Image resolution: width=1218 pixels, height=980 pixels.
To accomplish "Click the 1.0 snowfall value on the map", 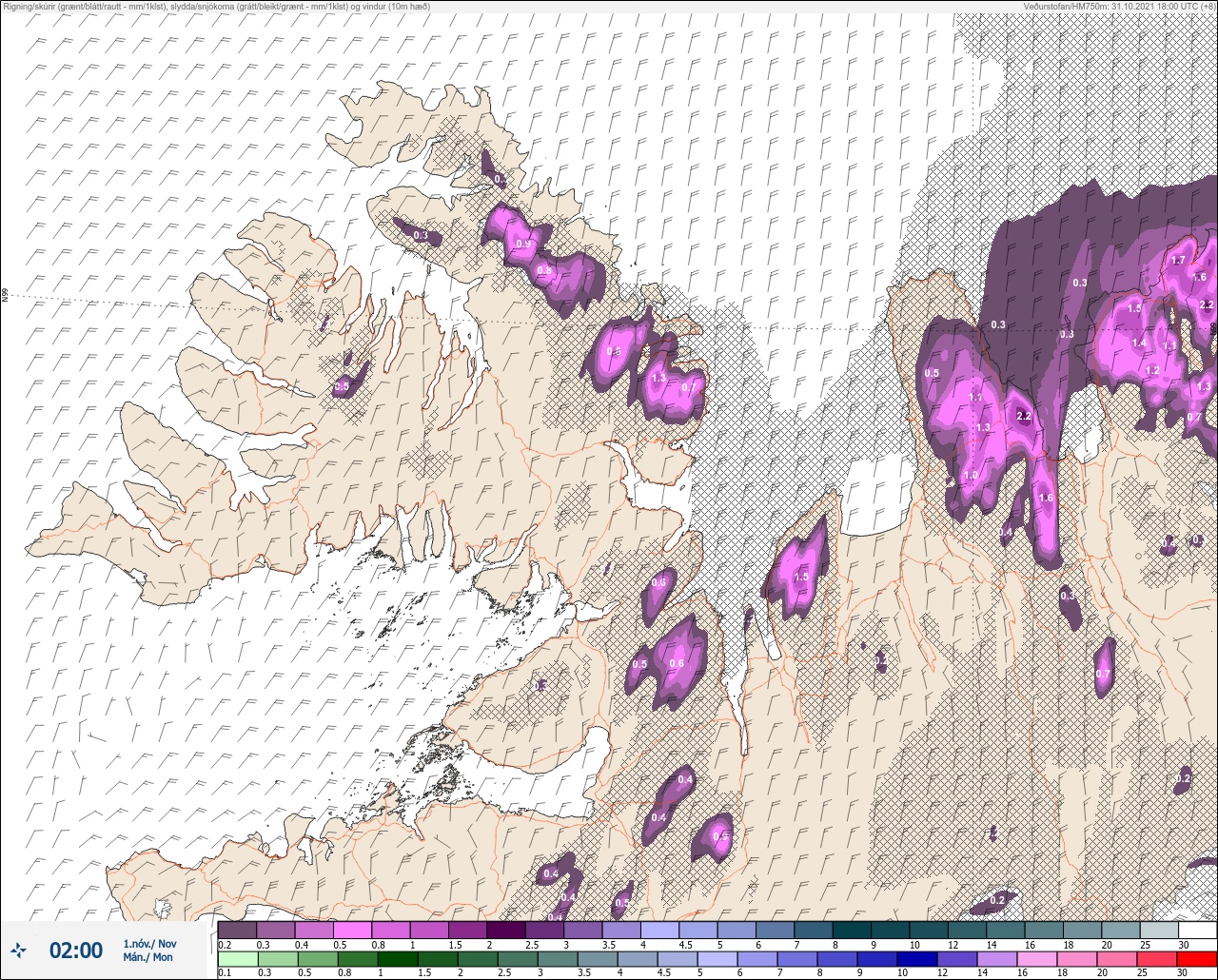I will 971,475.
